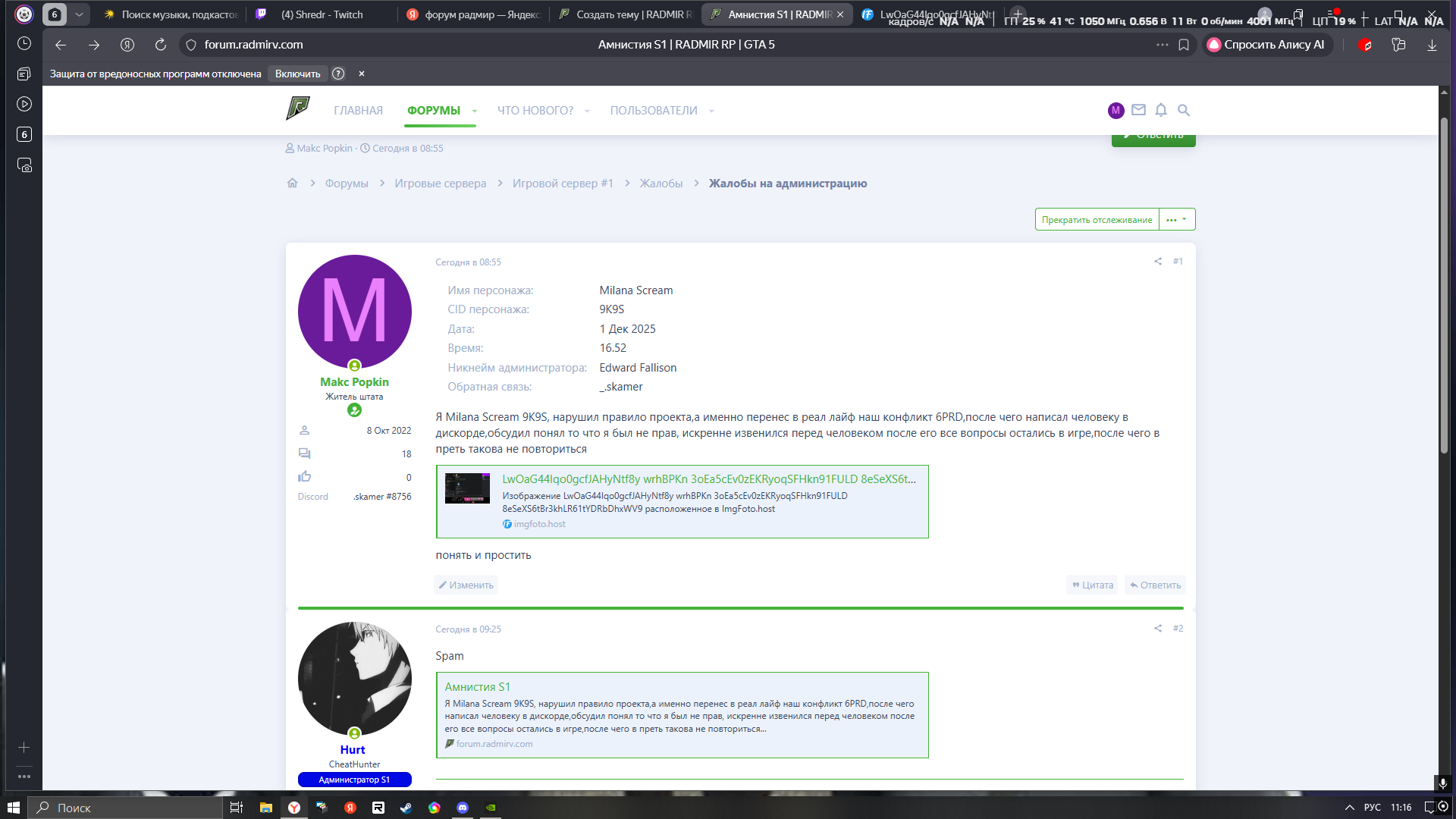This screenshot has width=1456, height=819.
Task: Click the forum search magnifier icon
Action: click(1183, 111)
